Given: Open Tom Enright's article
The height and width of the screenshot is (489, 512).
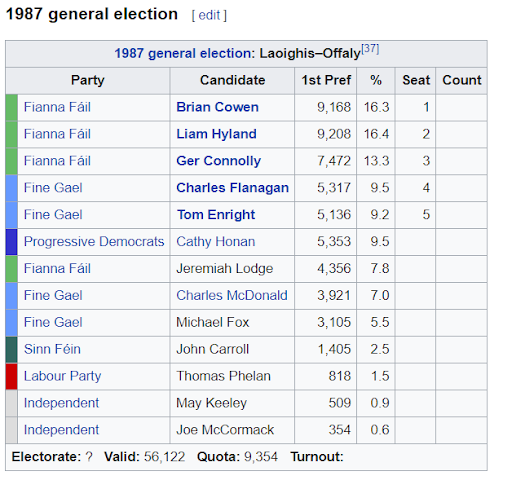Looking at the screenshot, I should point(216,215).
